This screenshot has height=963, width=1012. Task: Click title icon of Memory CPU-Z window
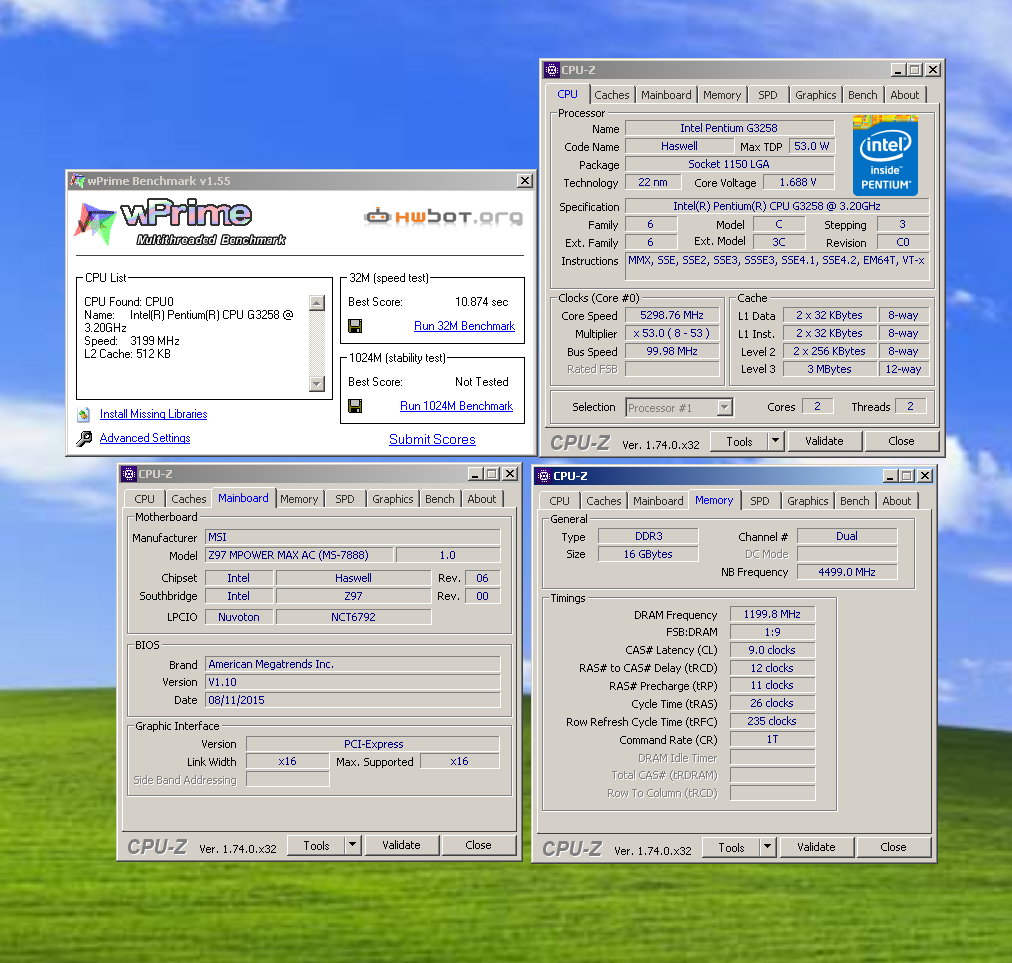[x=544, y=476]
